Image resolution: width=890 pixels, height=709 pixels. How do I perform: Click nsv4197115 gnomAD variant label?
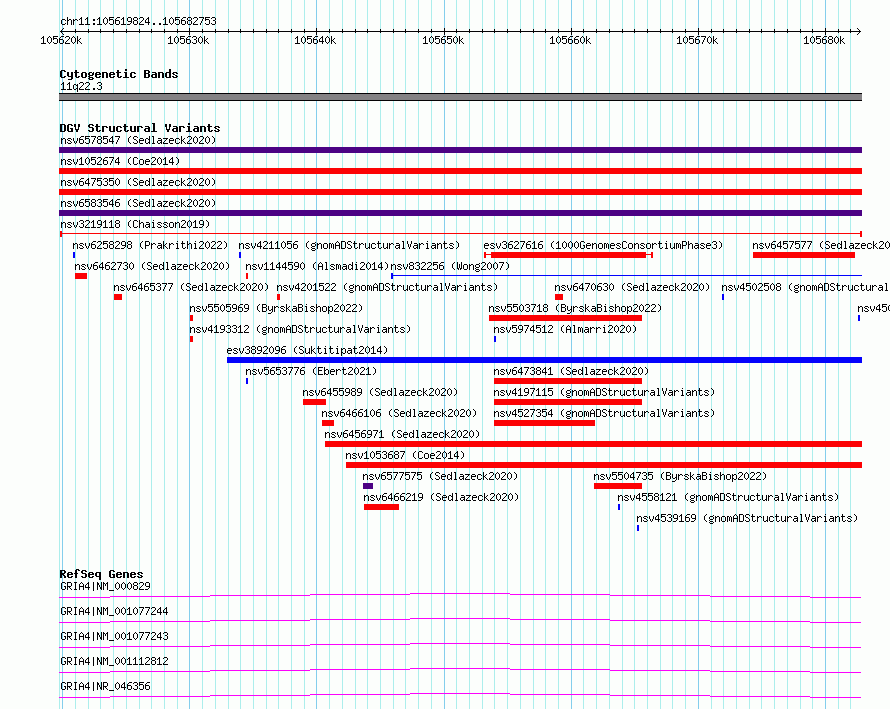pos(604,392)
